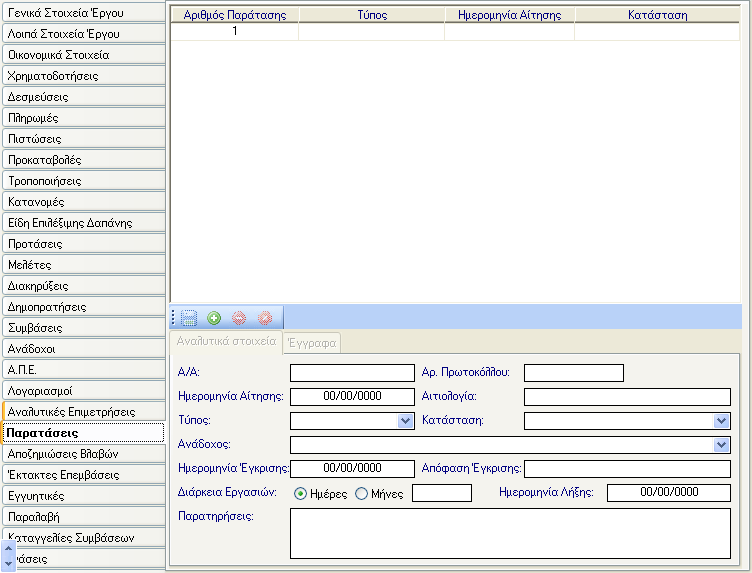Click the disabled save icon in toolbar
Image resolution: width=752 pixels, height=573 pixels.
point(189,318)
